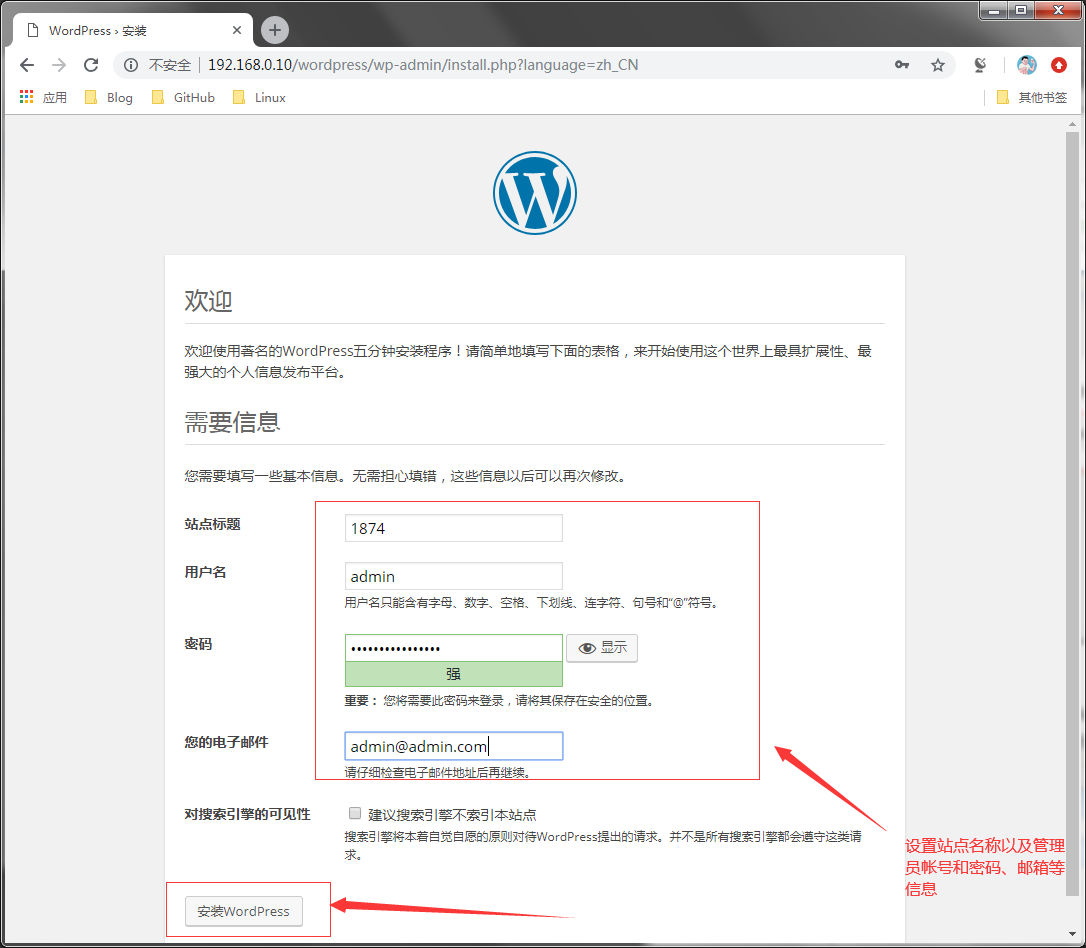
Task: Click the 安装WordPress button
Action: click(x=244, y=911)
